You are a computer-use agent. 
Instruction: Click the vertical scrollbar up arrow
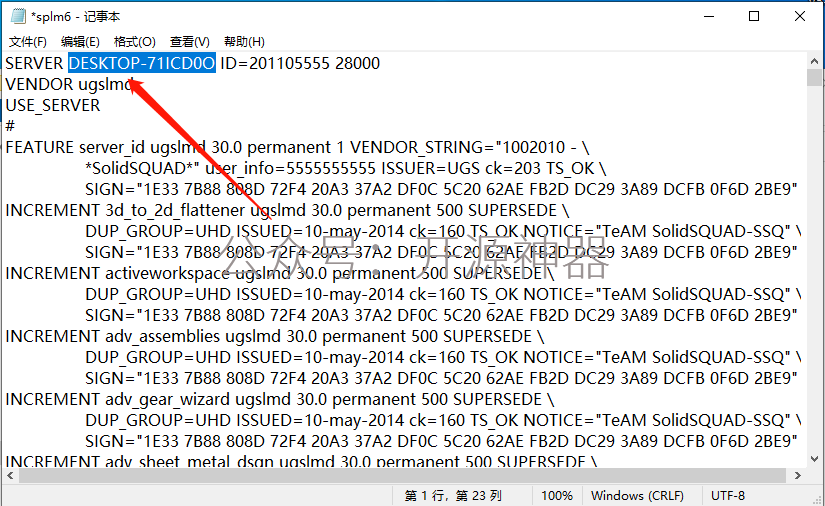click(814, 61)
